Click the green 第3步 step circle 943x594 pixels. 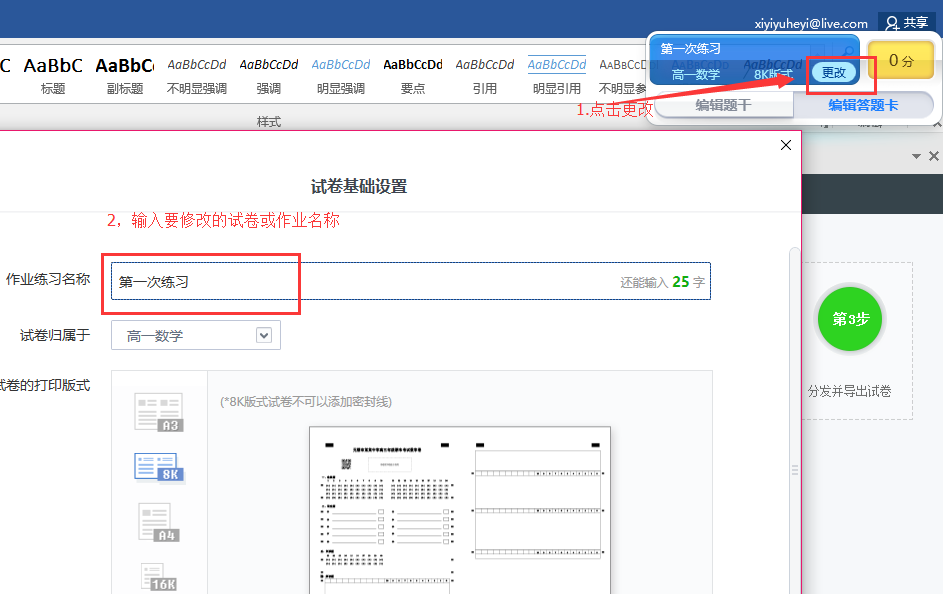click(849, 319)
